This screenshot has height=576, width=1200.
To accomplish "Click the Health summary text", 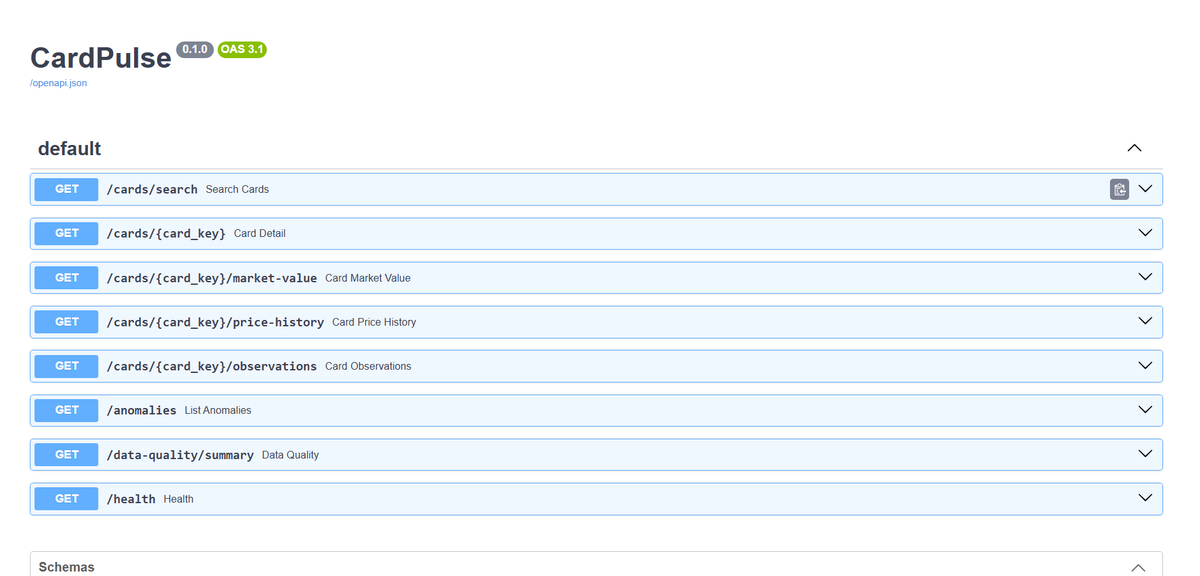I will [x=178, y=498].
